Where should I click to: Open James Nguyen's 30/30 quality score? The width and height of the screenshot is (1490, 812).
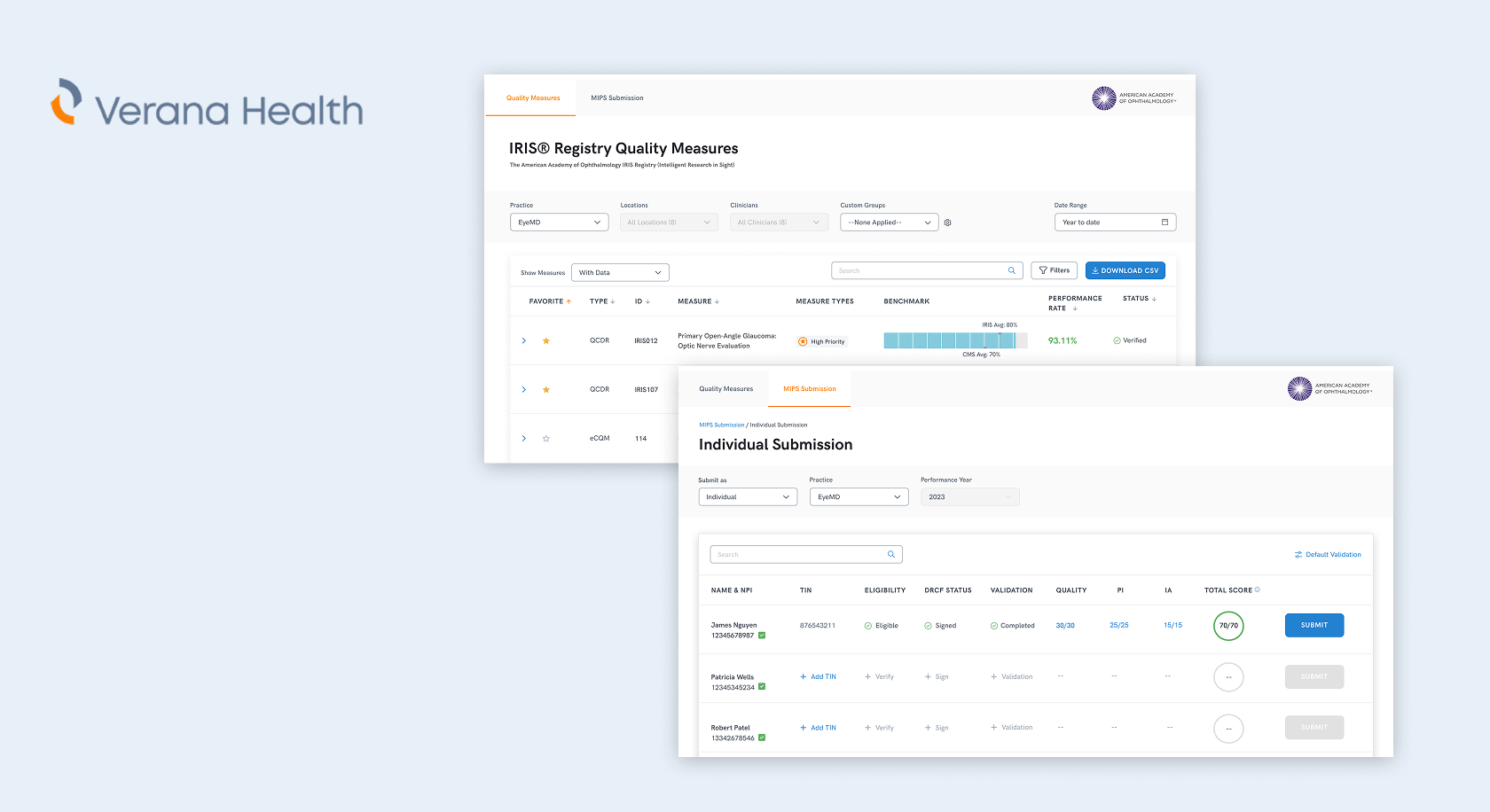[x=1065, y=626]
